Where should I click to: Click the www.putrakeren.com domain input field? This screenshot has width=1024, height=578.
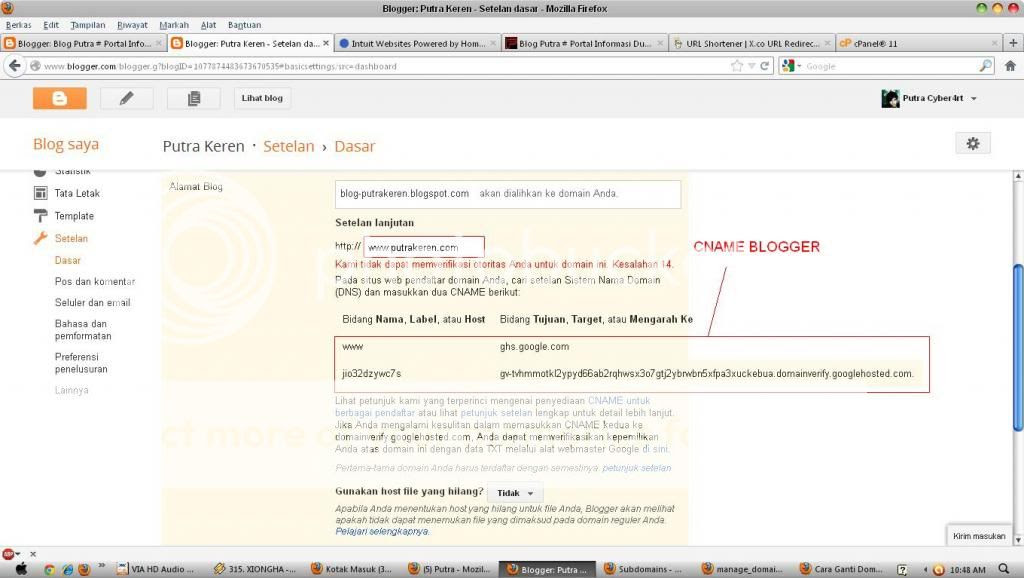coord(424,247)
